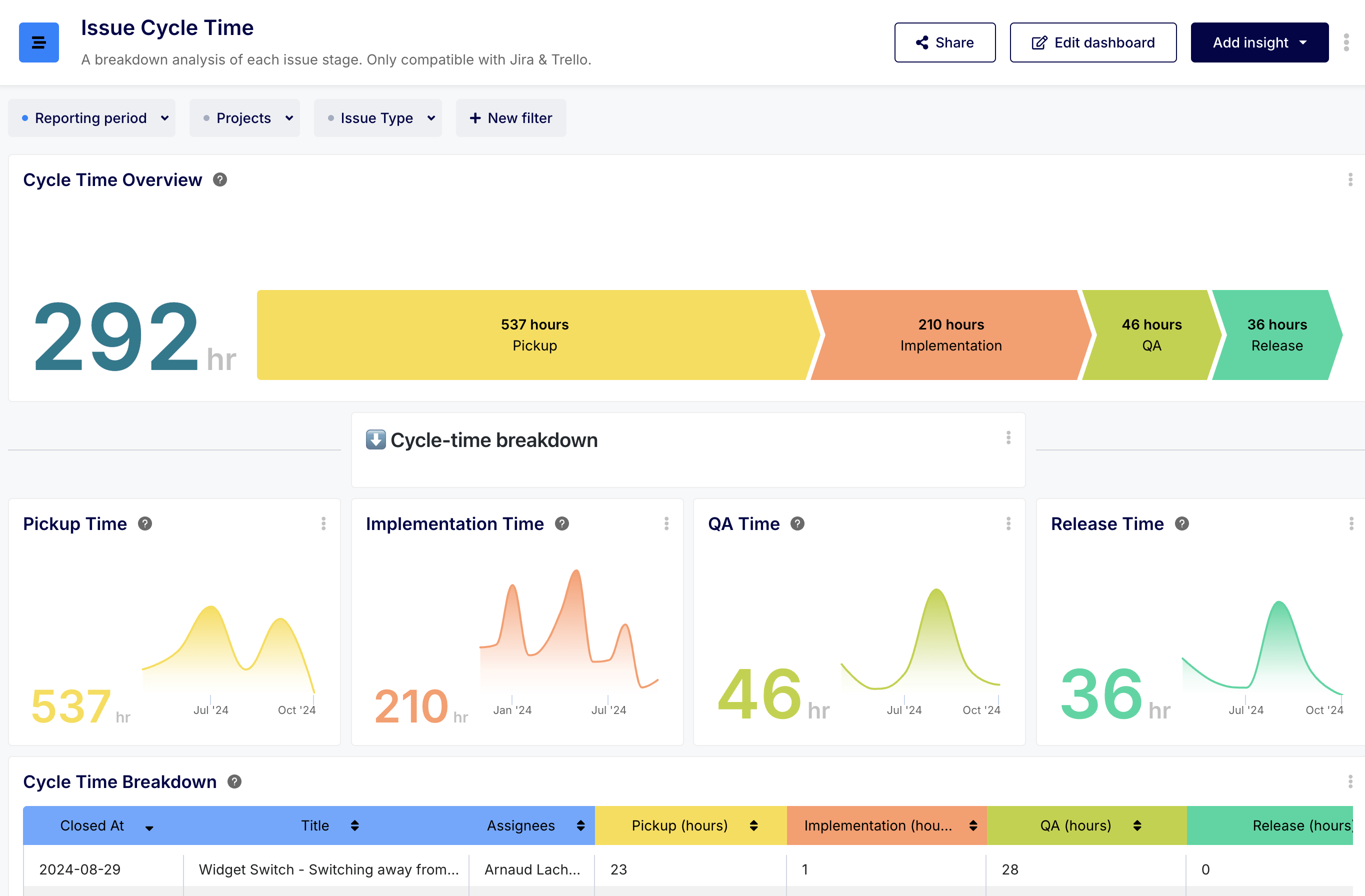The height and width of the screenshot is (896, 1365).
Task: Open the blue hamburger menu icon
Action: coord(38,42)
